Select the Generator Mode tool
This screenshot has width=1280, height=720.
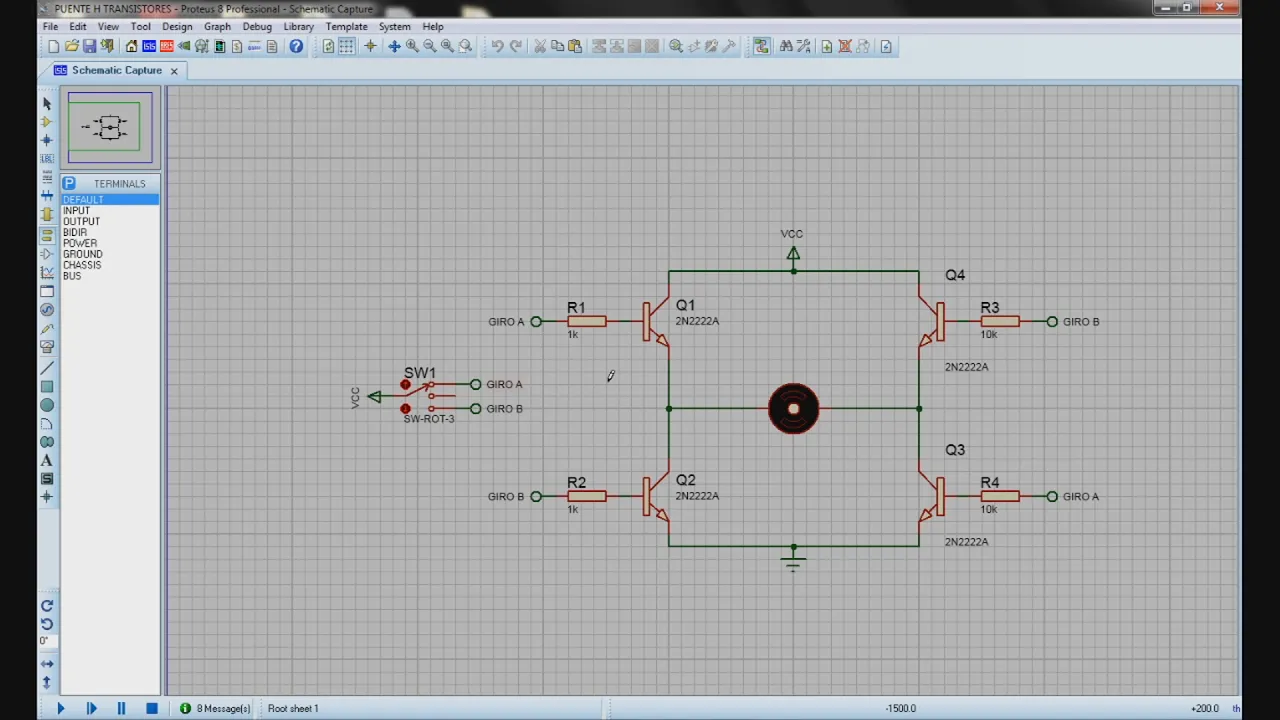coord(47,310)
